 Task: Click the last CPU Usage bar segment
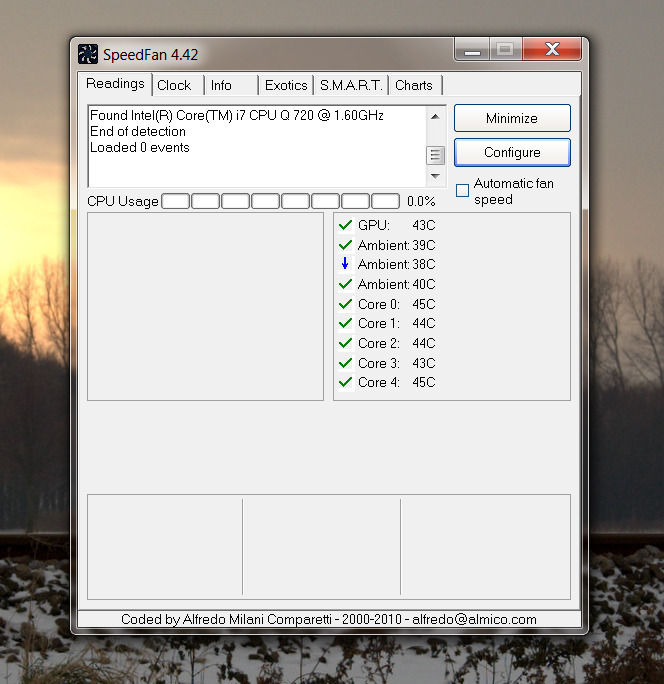click(385, 201)
